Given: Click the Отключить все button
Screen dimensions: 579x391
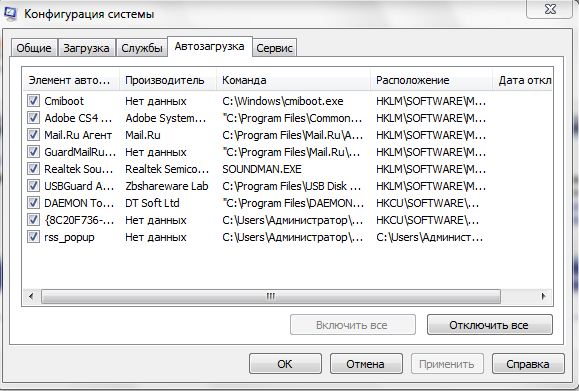Looking at the screenshot, I should [x=490, y=325].
